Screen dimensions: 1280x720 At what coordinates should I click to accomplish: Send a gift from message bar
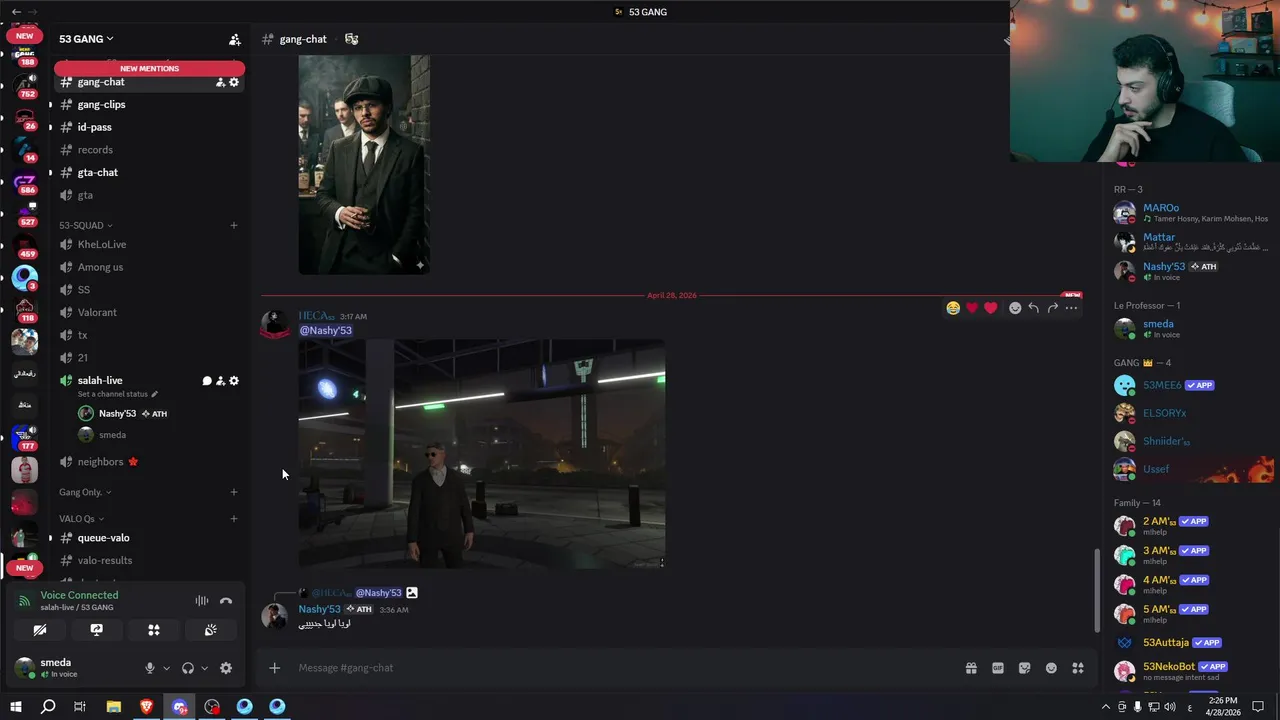[x=971, y=668]
